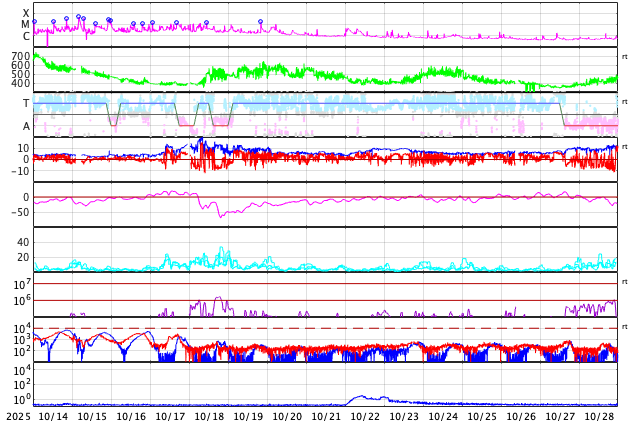634x424 pixels.
Task: Click the A sector axis label
Action: point(26,126)
